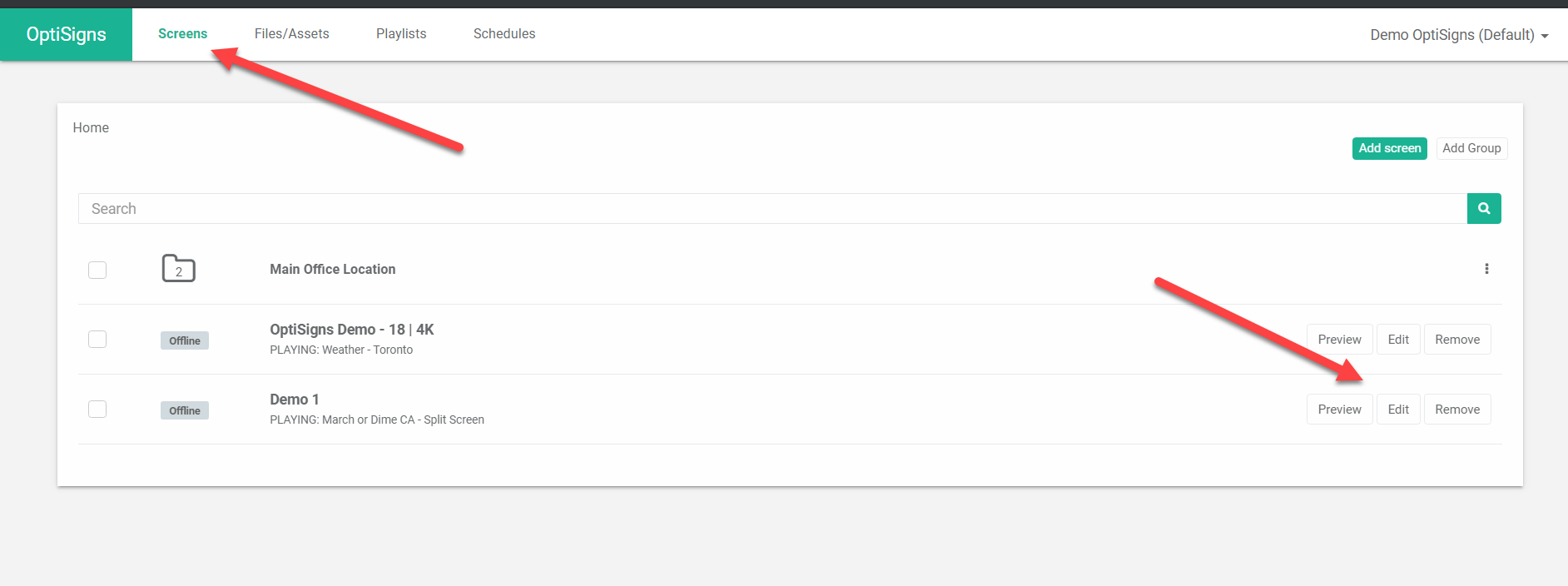Preview the OptiSigns Demo - 18 screen
This screenshot has width=1568, height=586.
[x=1339, y=340]
